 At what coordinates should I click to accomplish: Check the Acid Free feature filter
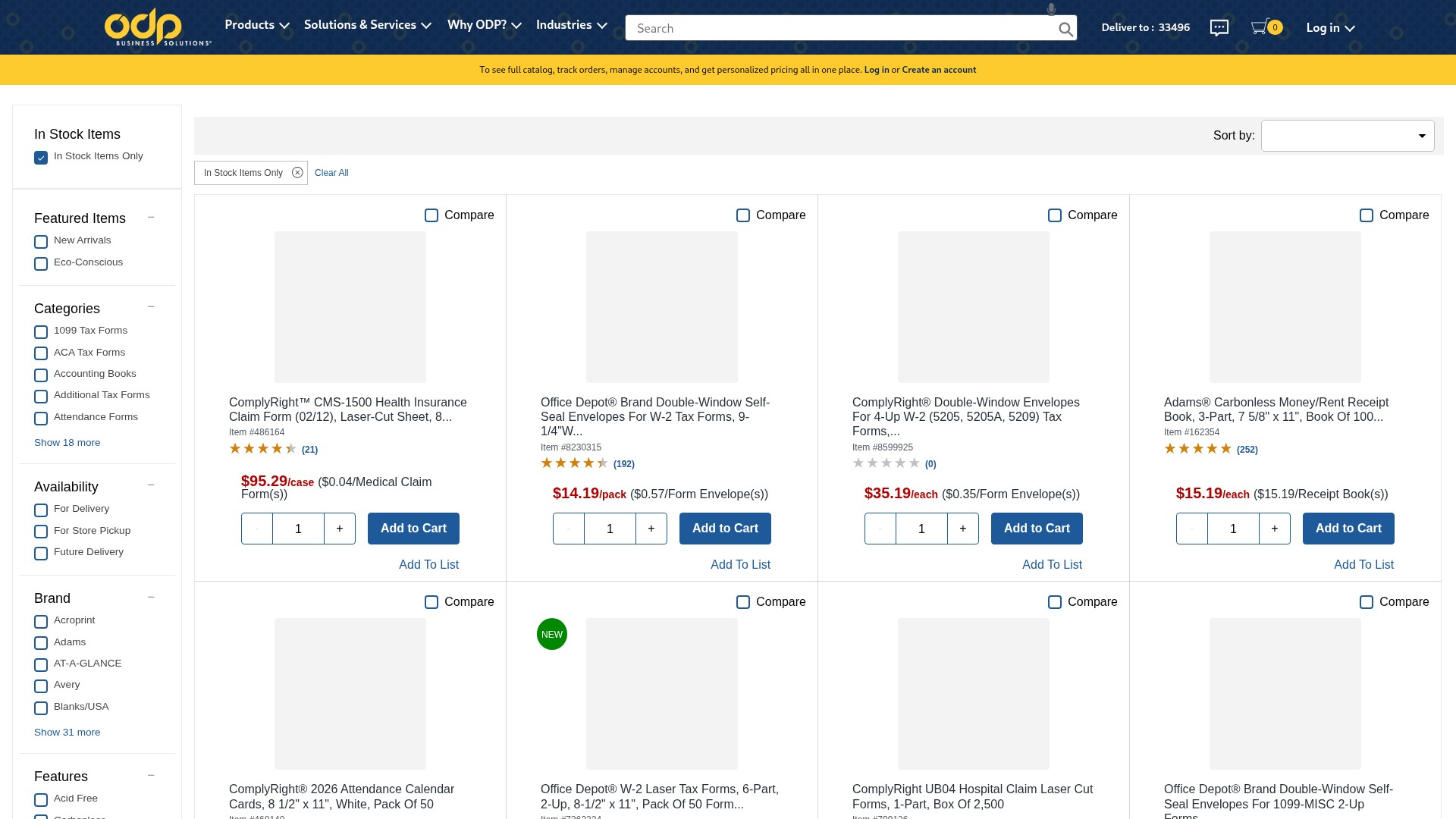coord(41,800)
